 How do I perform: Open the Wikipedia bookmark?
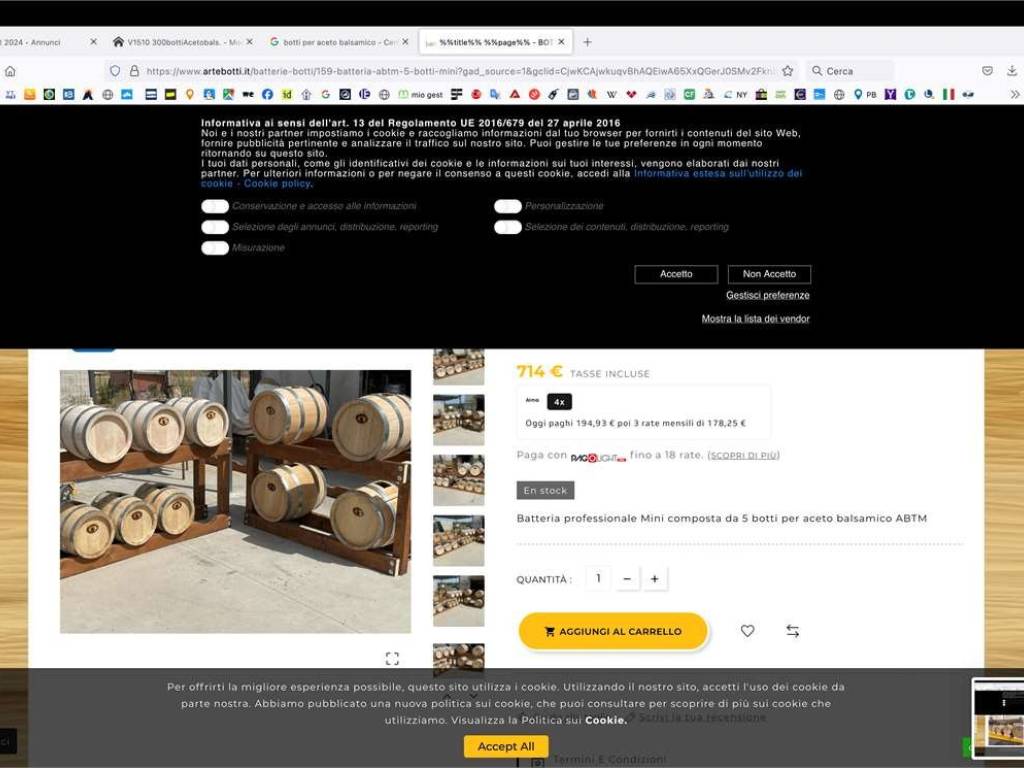(612, 95)
